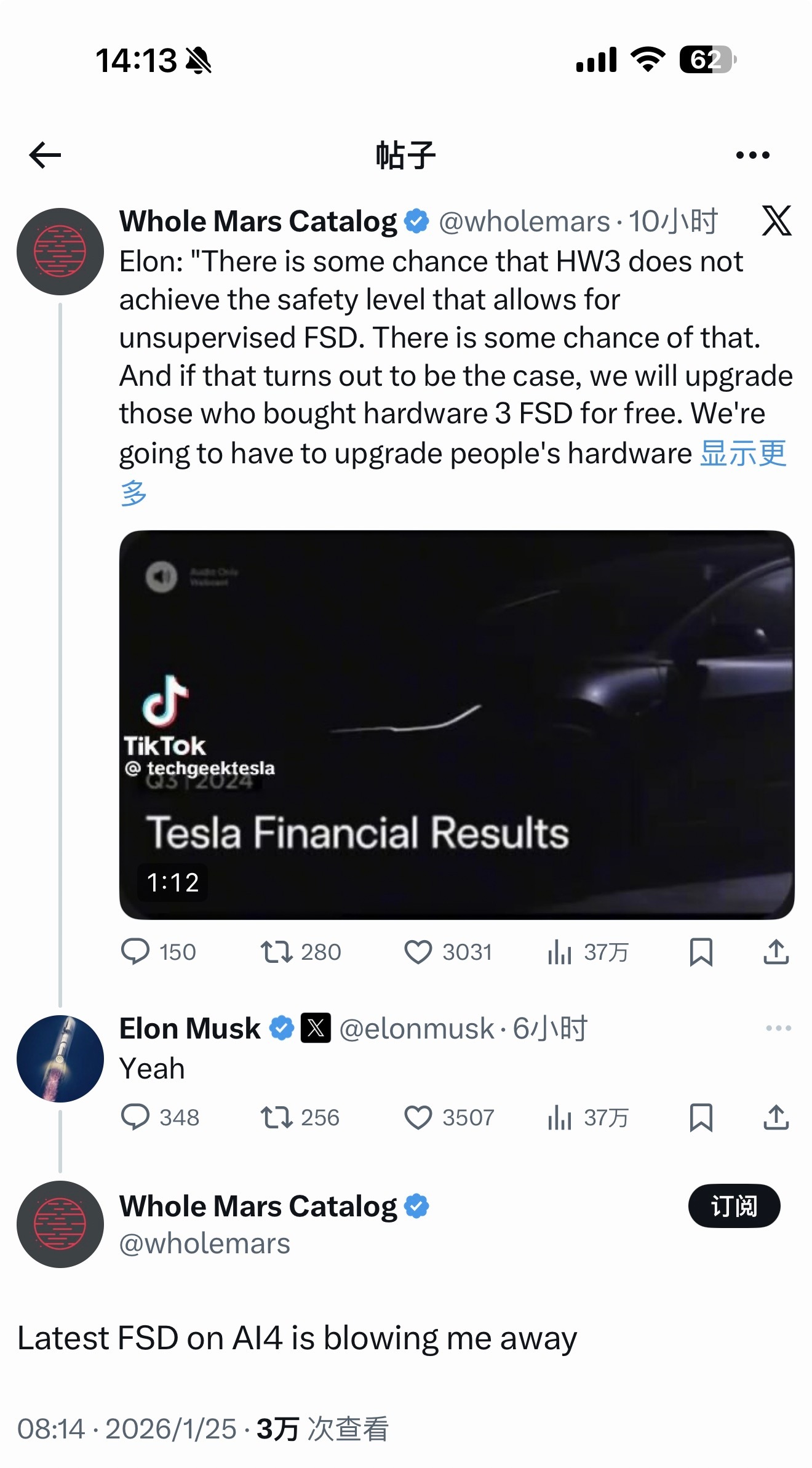Open Elon Musk's profile avatar
Image resolution: width=812 pixels, height=1468 pixels.
click(x=60, y=1058)
